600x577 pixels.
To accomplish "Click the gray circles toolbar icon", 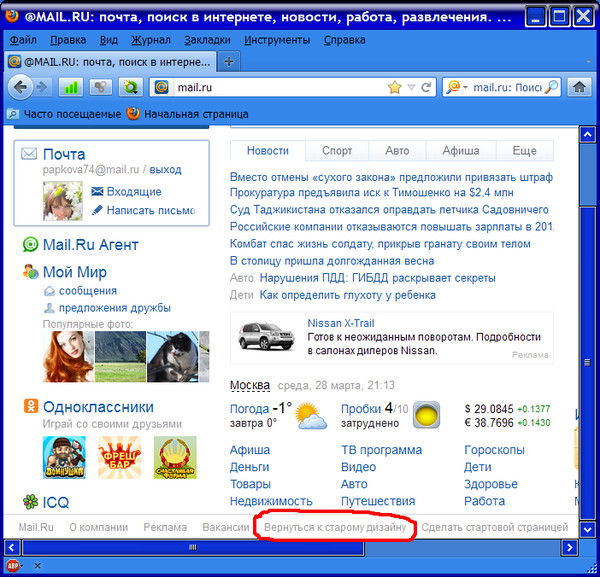I will [x=101, y=87].
